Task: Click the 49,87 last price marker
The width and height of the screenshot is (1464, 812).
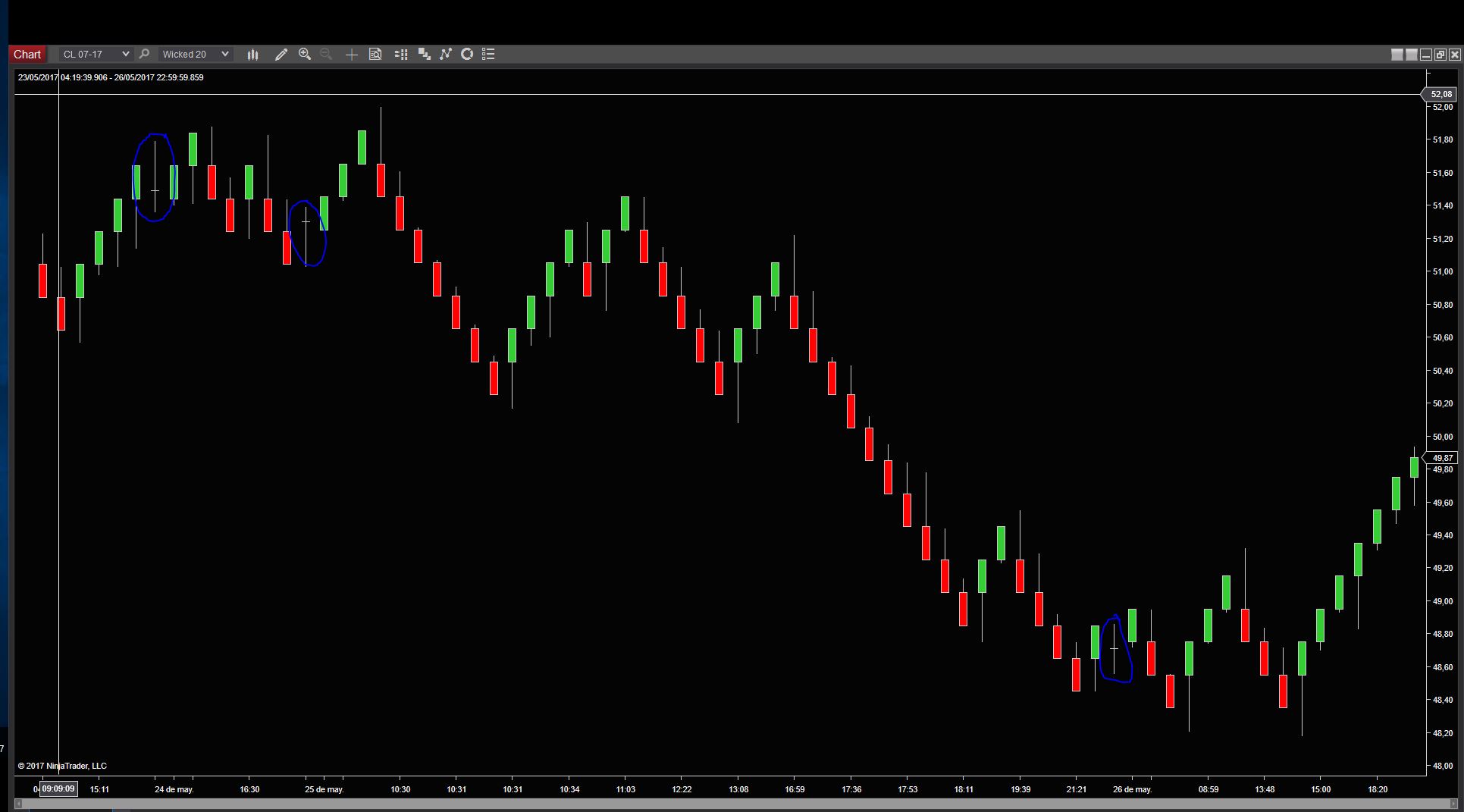Action: [1439, 457]
